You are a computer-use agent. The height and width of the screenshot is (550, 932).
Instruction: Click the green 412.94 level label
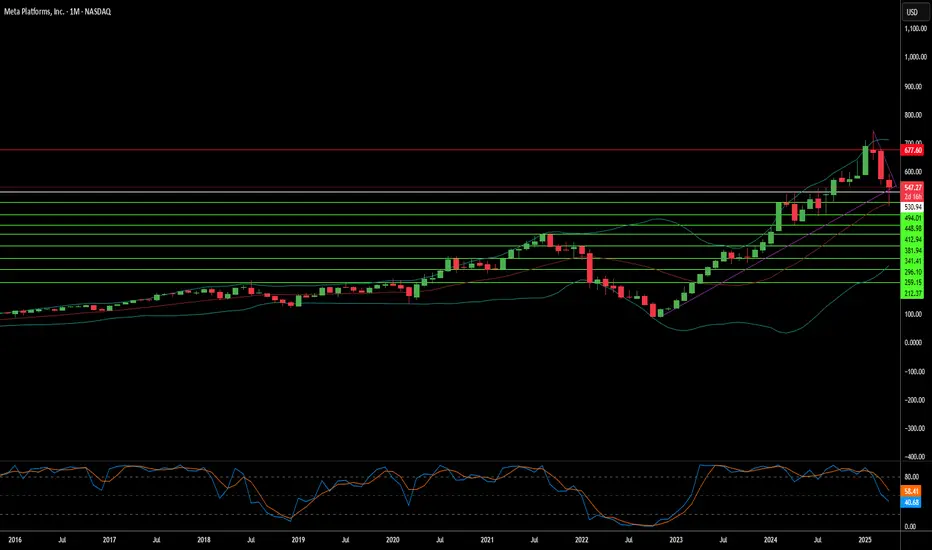coord(912,240)
